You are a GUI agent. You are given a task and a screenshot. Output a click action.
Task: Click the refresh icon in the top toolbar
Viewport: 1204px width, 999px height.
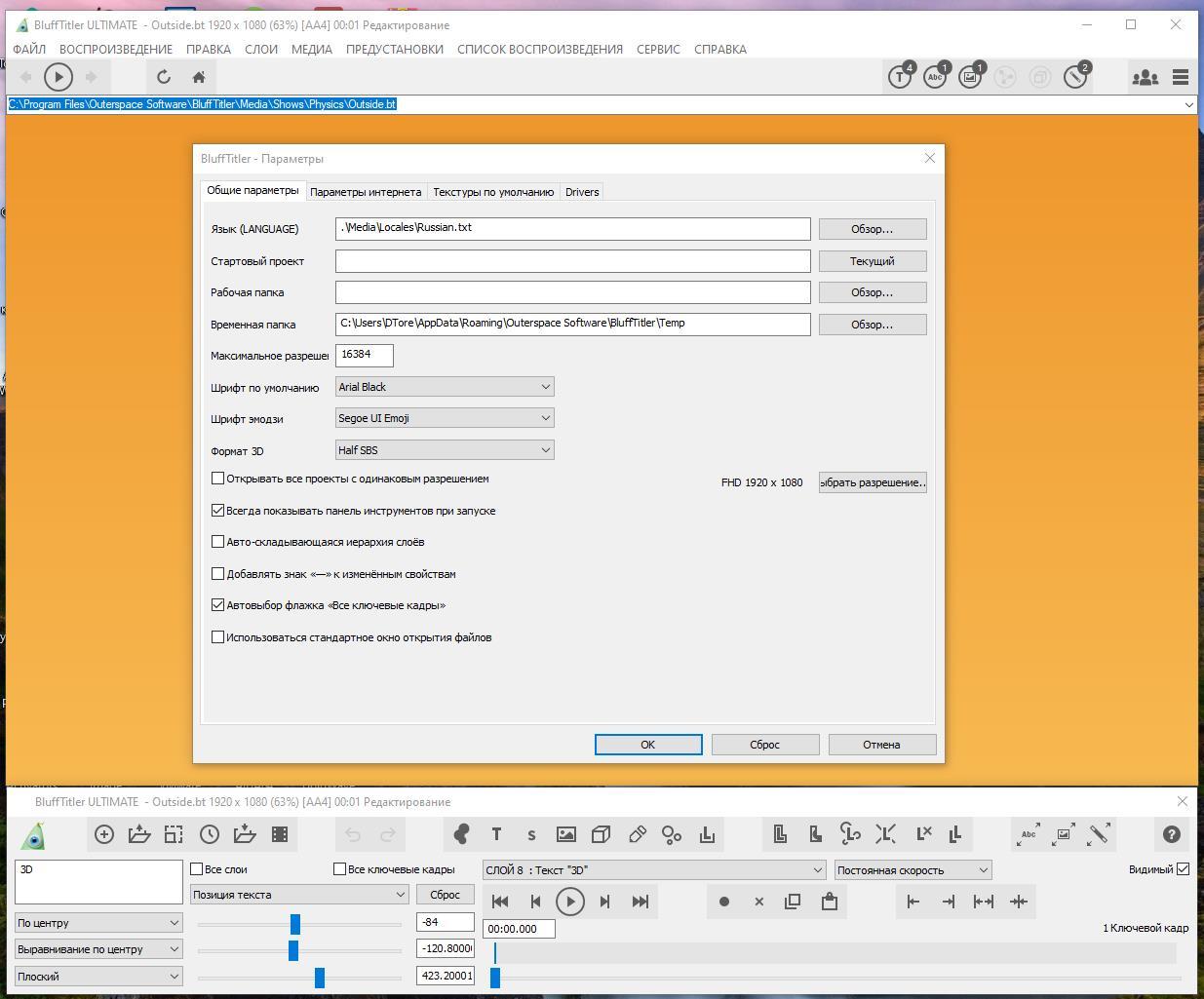(x=164, y=77)
